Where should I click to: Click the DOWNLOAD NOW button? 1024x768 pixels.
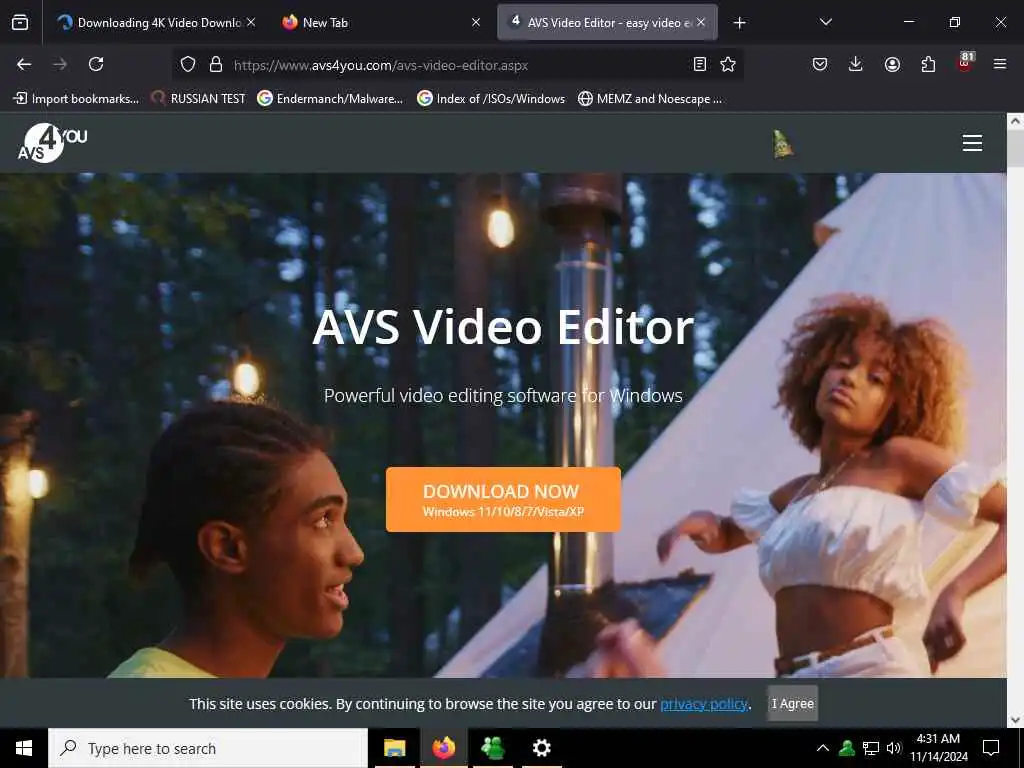coord(503,500)
